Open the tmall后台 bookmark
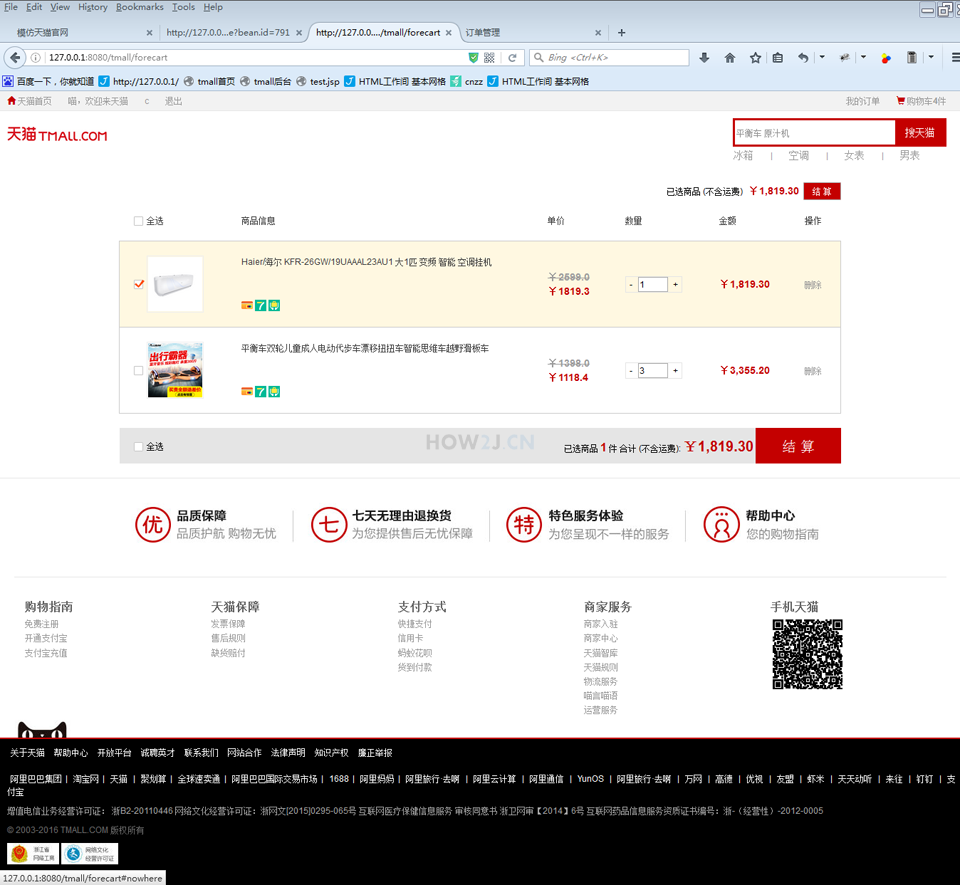This screenshot has height=885, width=960. pyautogui.click(x=266, y=81)
